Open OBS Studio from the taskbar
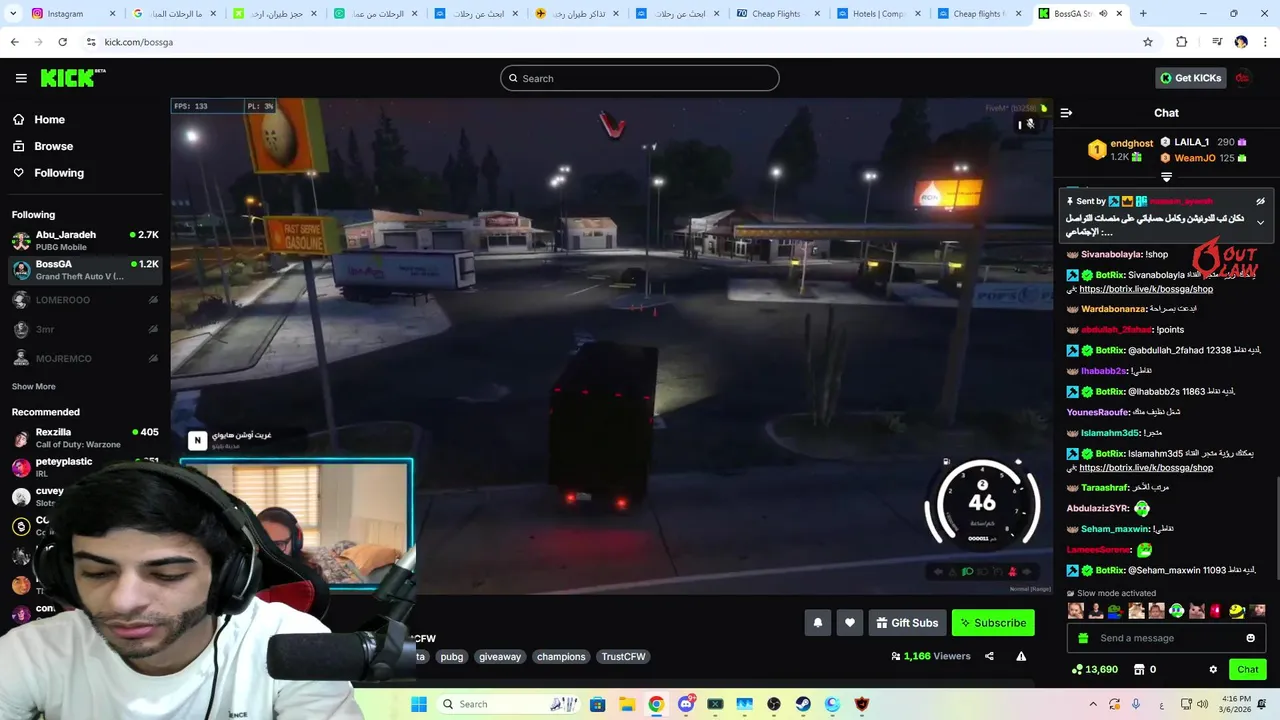 (x=774, y=704)
